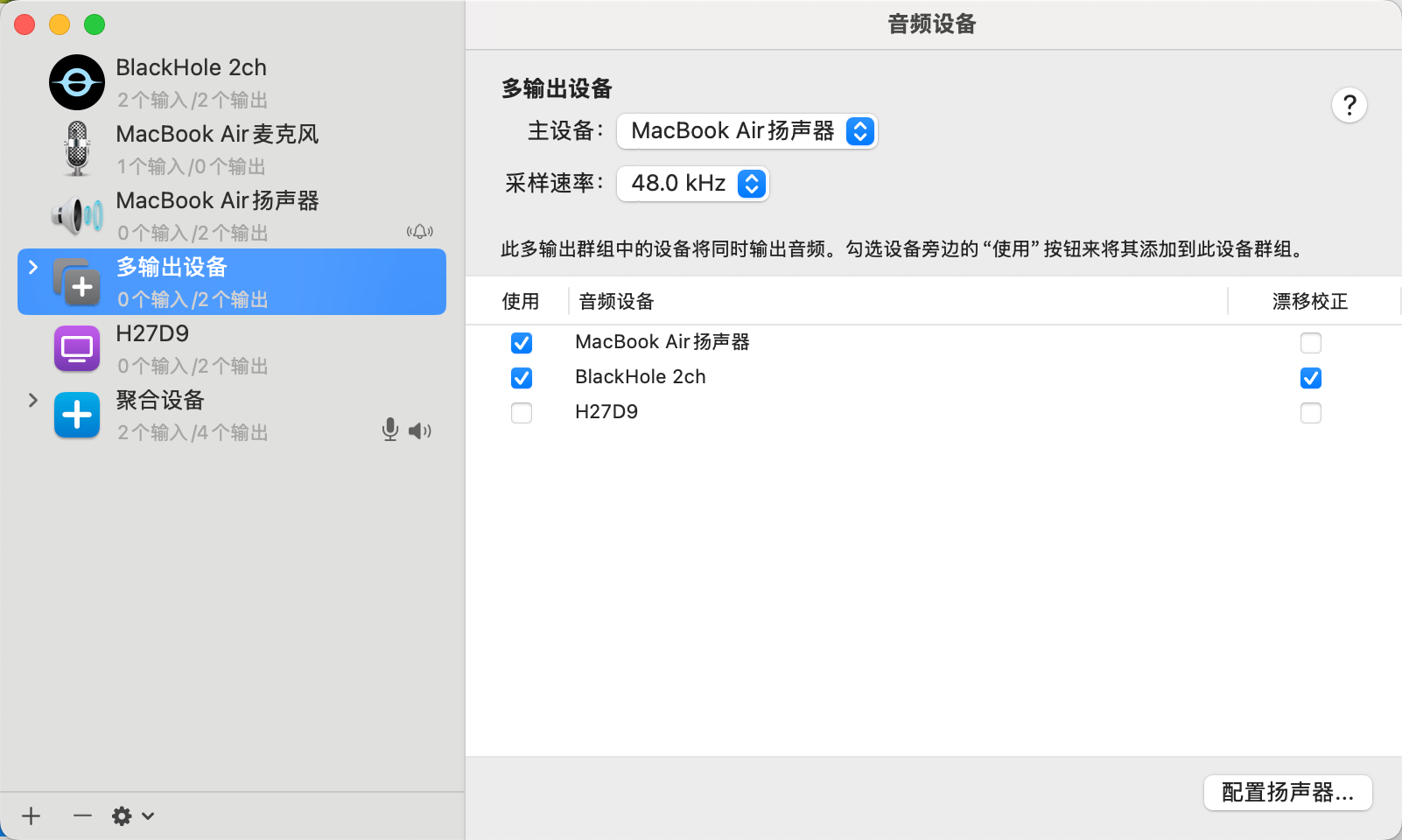This screenshot has width=1402, height=840.
Task: Enable 漂移校正 for MacBook Air扬声器
Action: click(x=1311, y=343)
